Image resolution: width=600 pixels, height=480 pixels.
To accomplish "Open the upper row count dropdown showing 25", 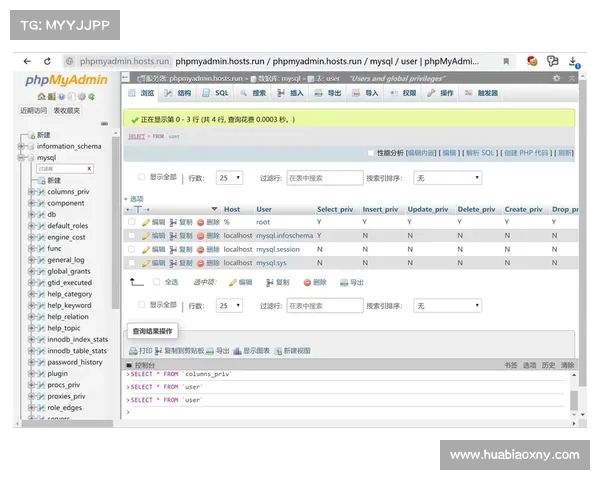I will tap(229, 178).
